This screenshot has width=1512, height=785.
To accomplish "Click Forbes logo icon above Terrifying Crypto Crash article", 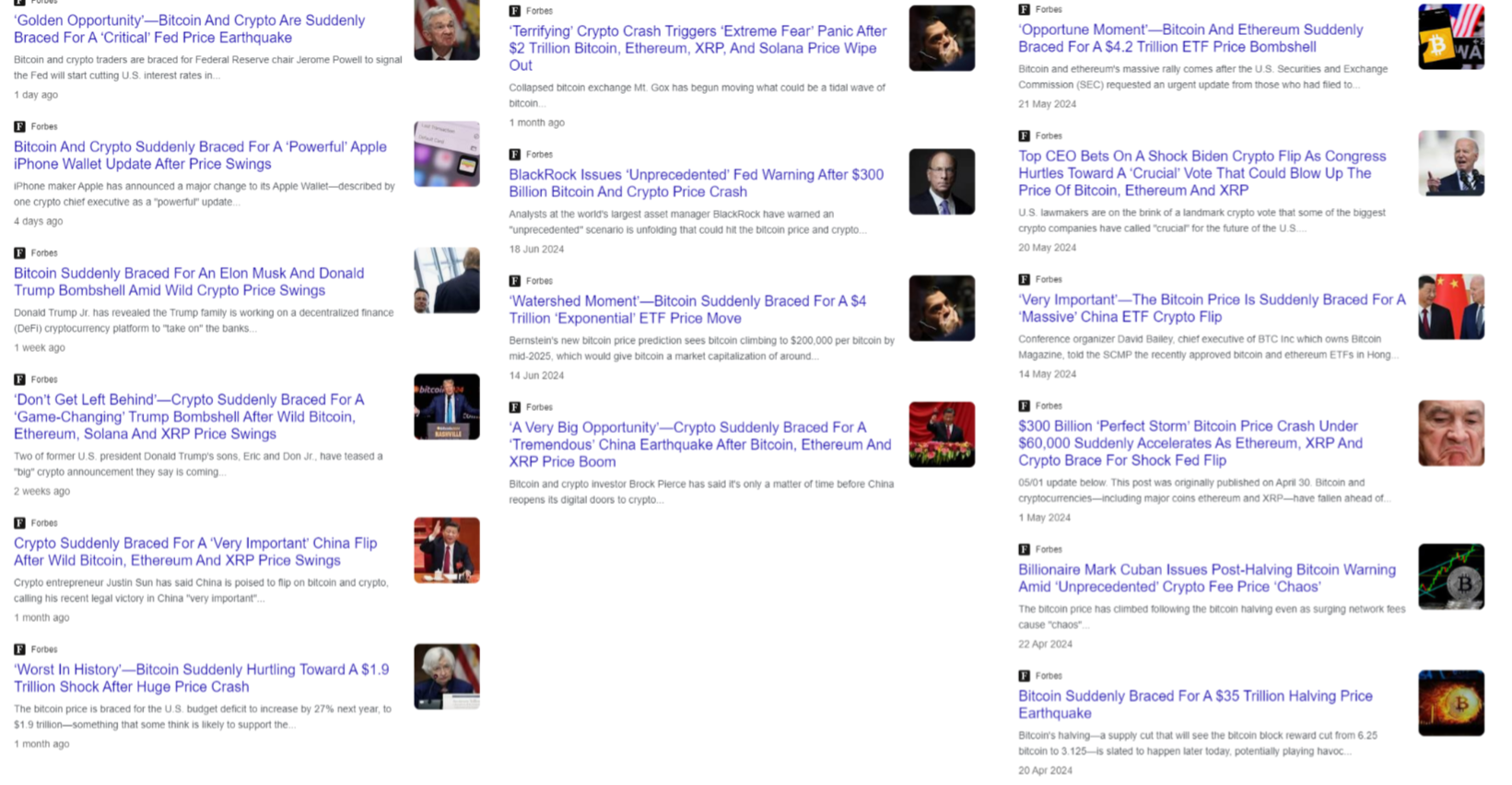I will [515, 11].
